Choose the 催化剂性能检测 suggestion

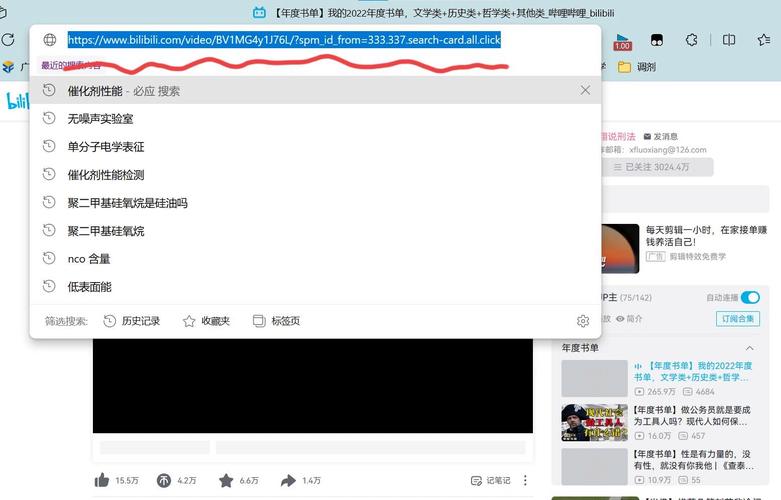click(315, 175)
